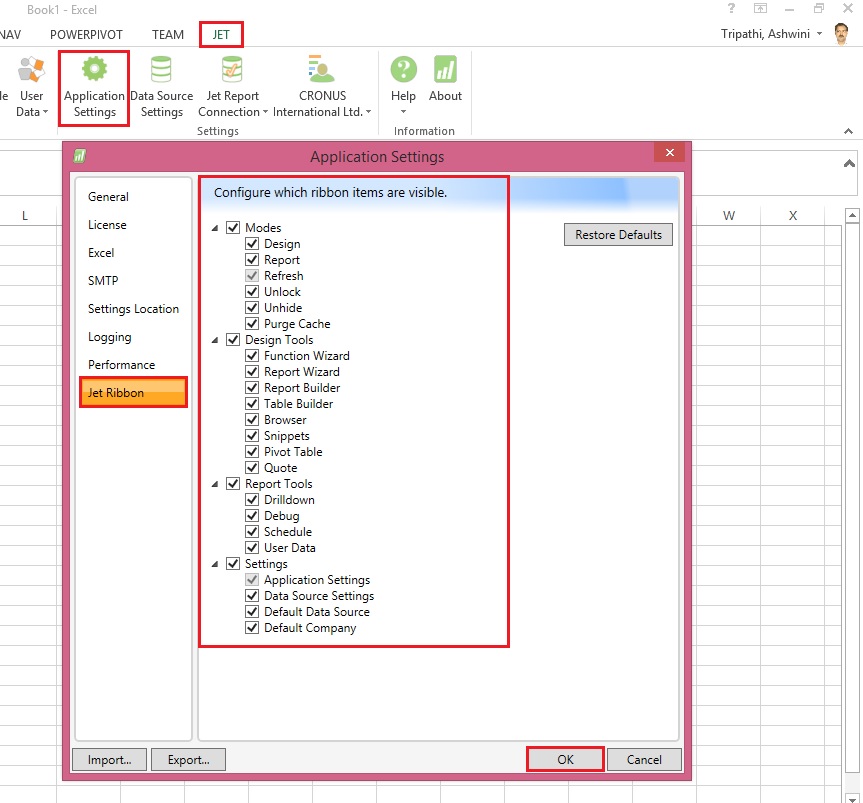Switch to the POWERPIVOT ribbon tab
The image size is (863, 803).
pyautogui.click(x=86, y=34)
